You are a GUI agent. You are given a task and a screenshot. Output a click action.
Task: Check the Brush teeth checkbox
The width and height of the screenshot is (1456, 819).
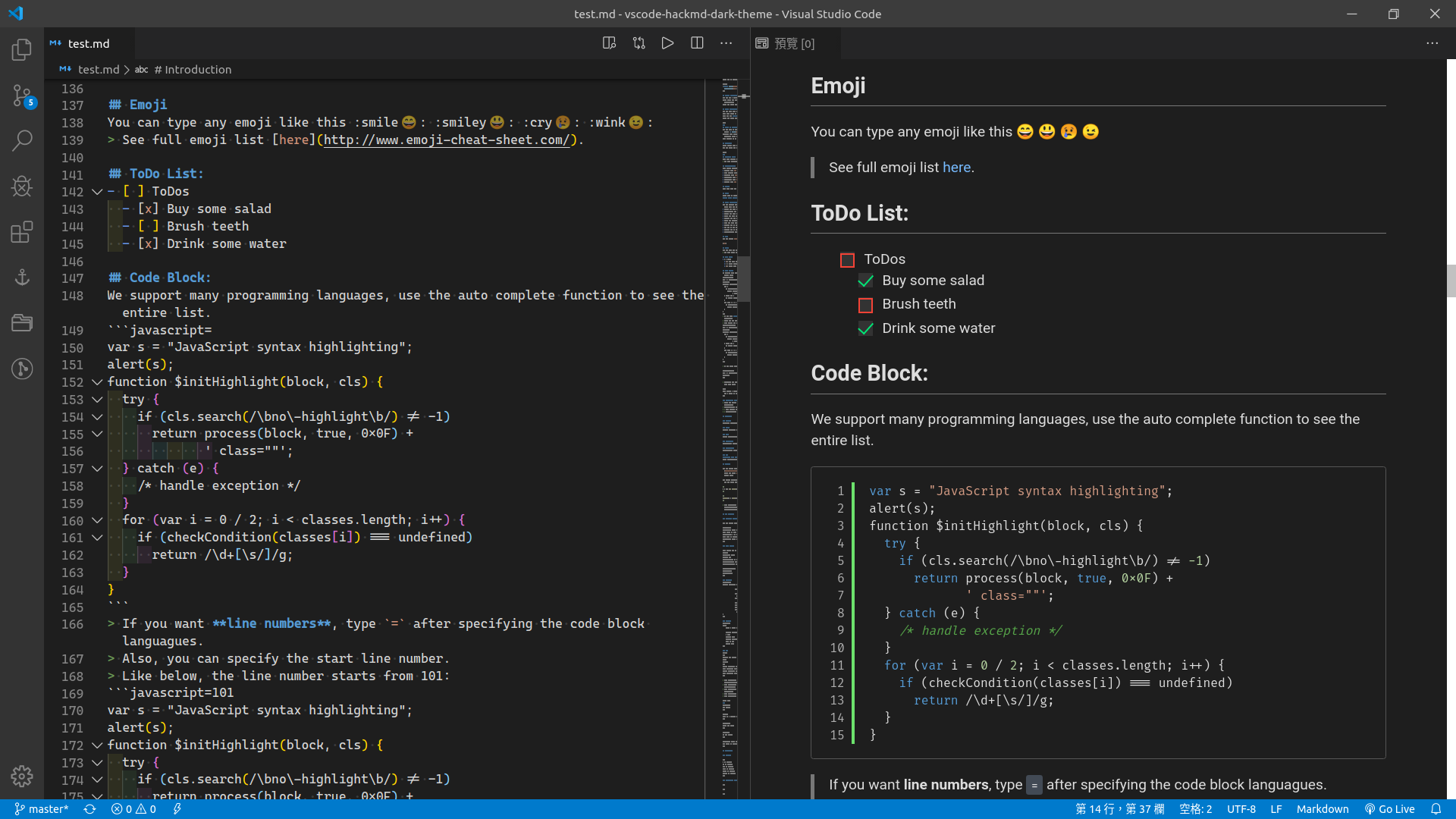pyautogui.click(x=865, y=305)
